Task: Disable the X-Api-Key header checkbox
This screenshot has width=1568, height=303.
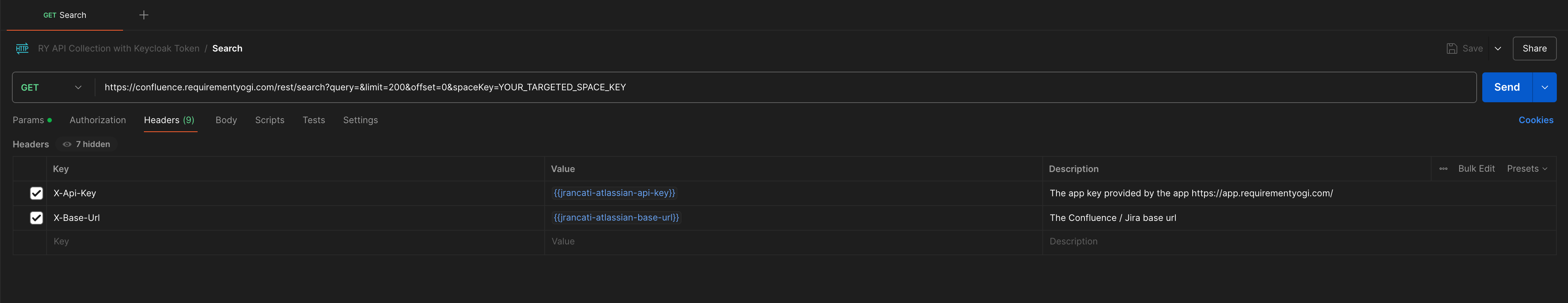Action: pyautogui.click(x=37, y=193)
